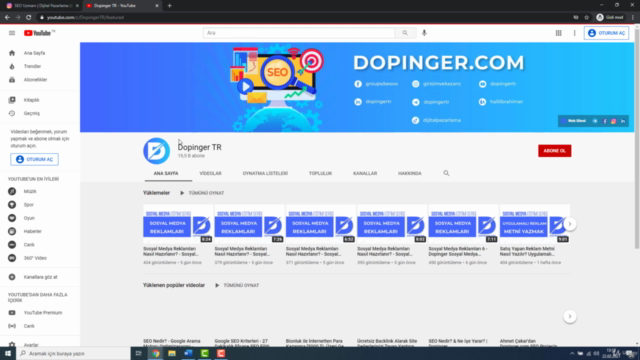Image resolution: width=640 pixels, height=360 pixels.
Task: Click the Abone Ol subscribe button
Action: click(554, 151)
